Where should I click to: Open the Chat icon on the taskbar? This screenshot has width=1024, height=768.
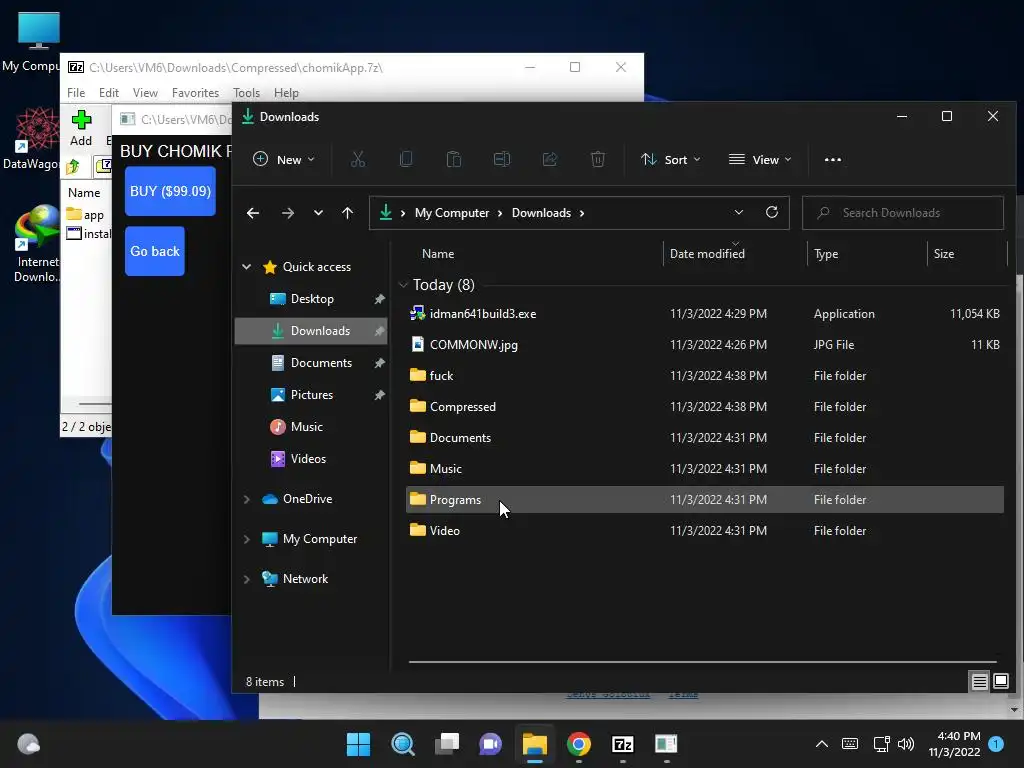490,744
